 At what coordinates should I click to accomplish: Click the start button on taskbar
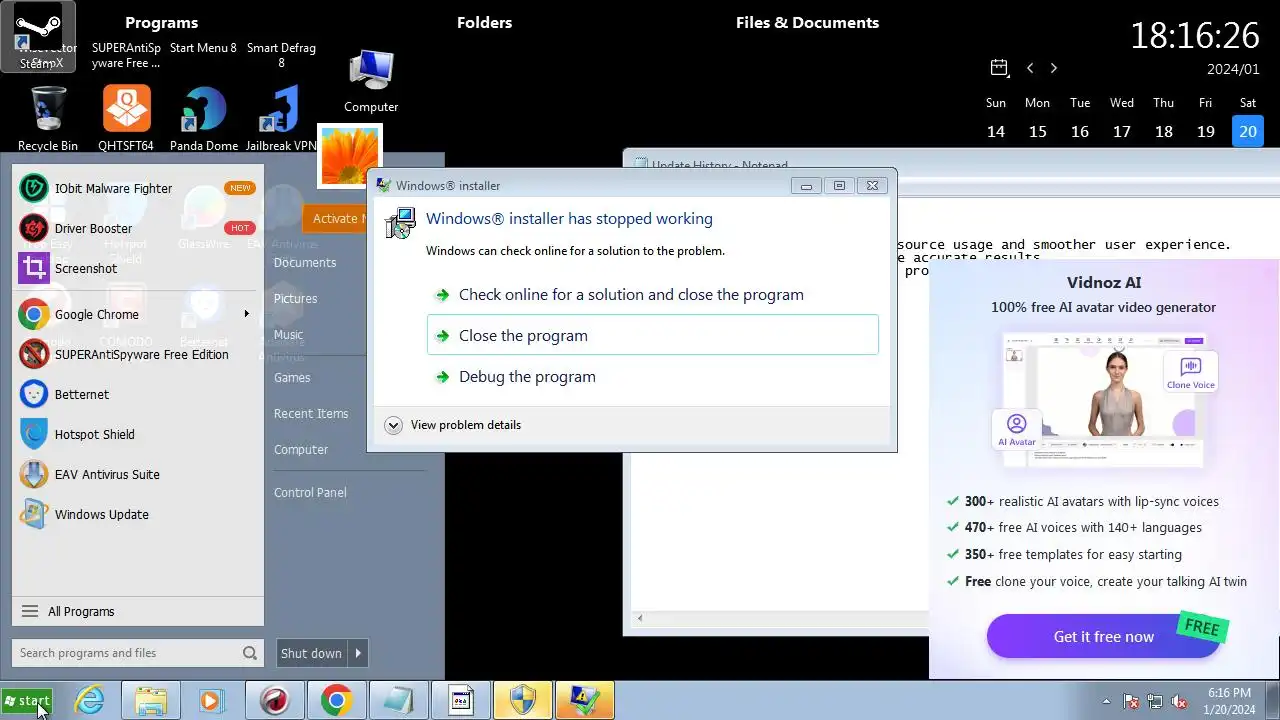(27, 701)
